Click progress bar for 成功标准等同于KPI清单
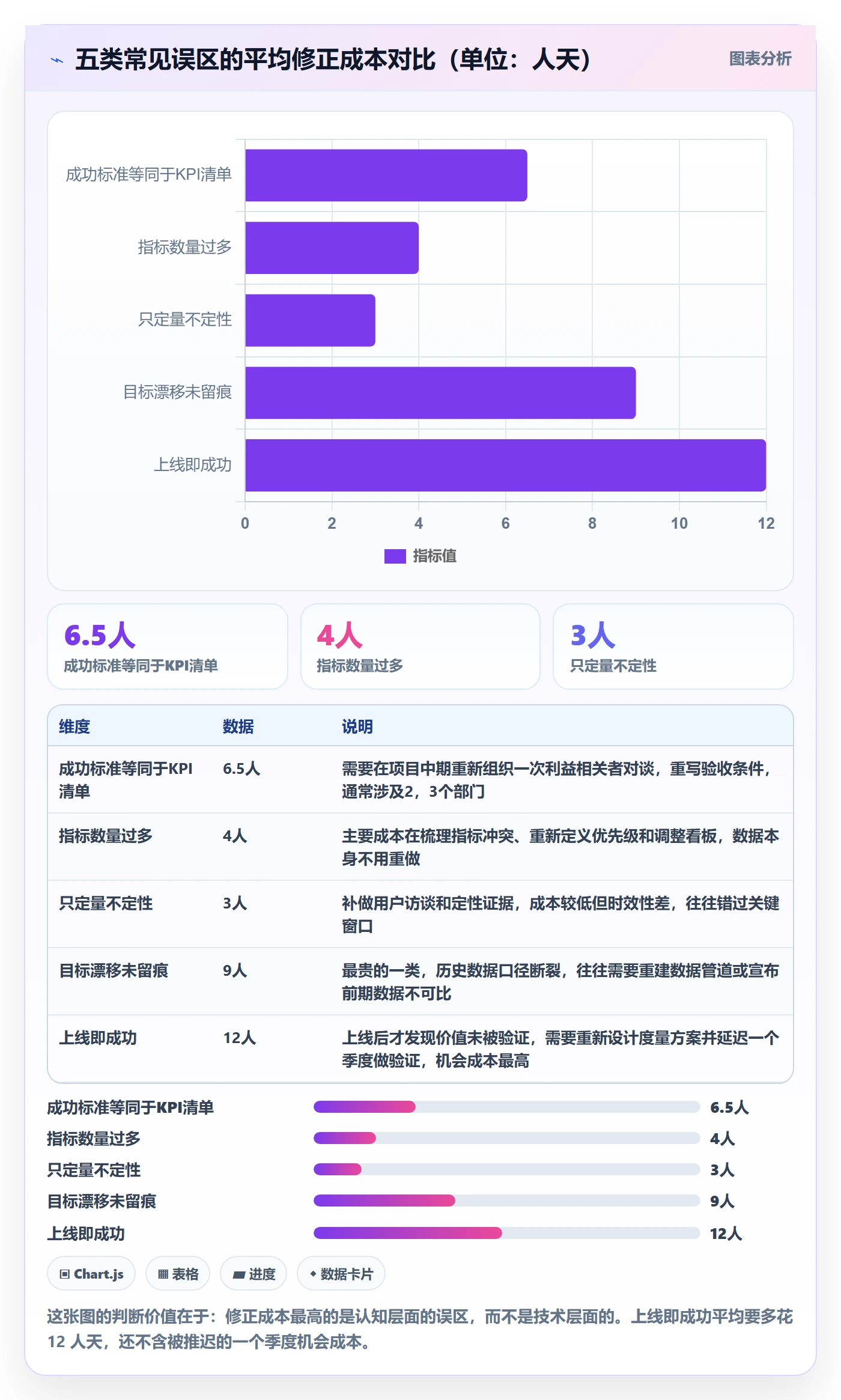The height and width of the screenshot is (1400, 841). click(506, 1107)
